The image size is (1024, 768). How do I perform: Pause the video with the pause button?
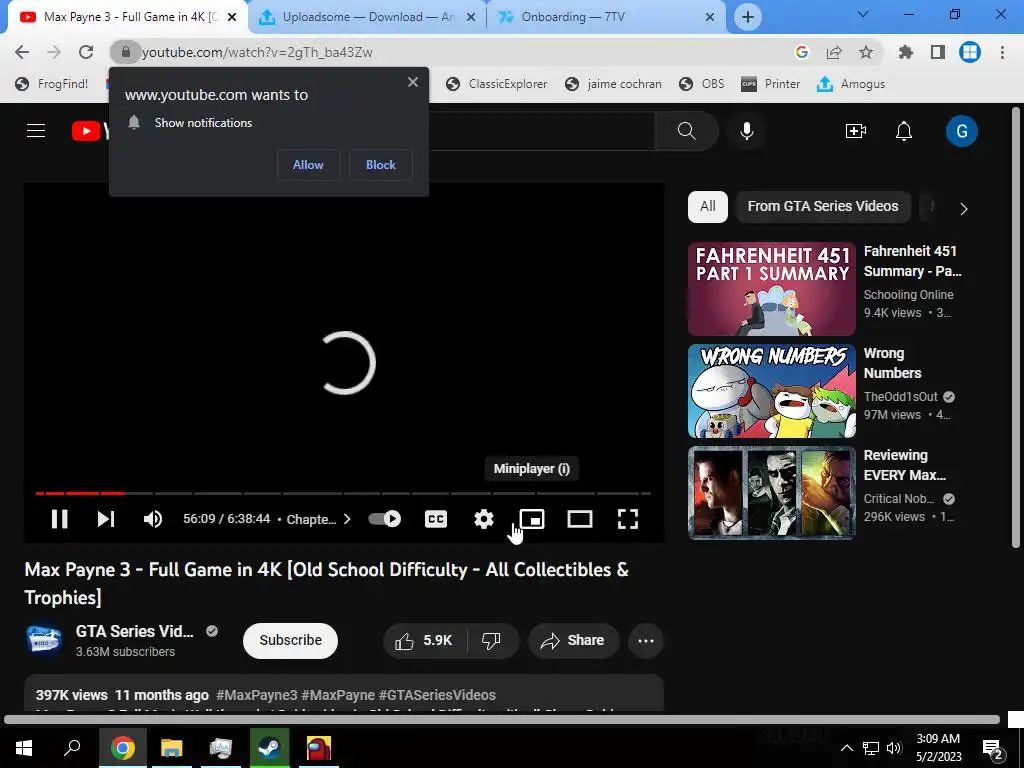59,519
